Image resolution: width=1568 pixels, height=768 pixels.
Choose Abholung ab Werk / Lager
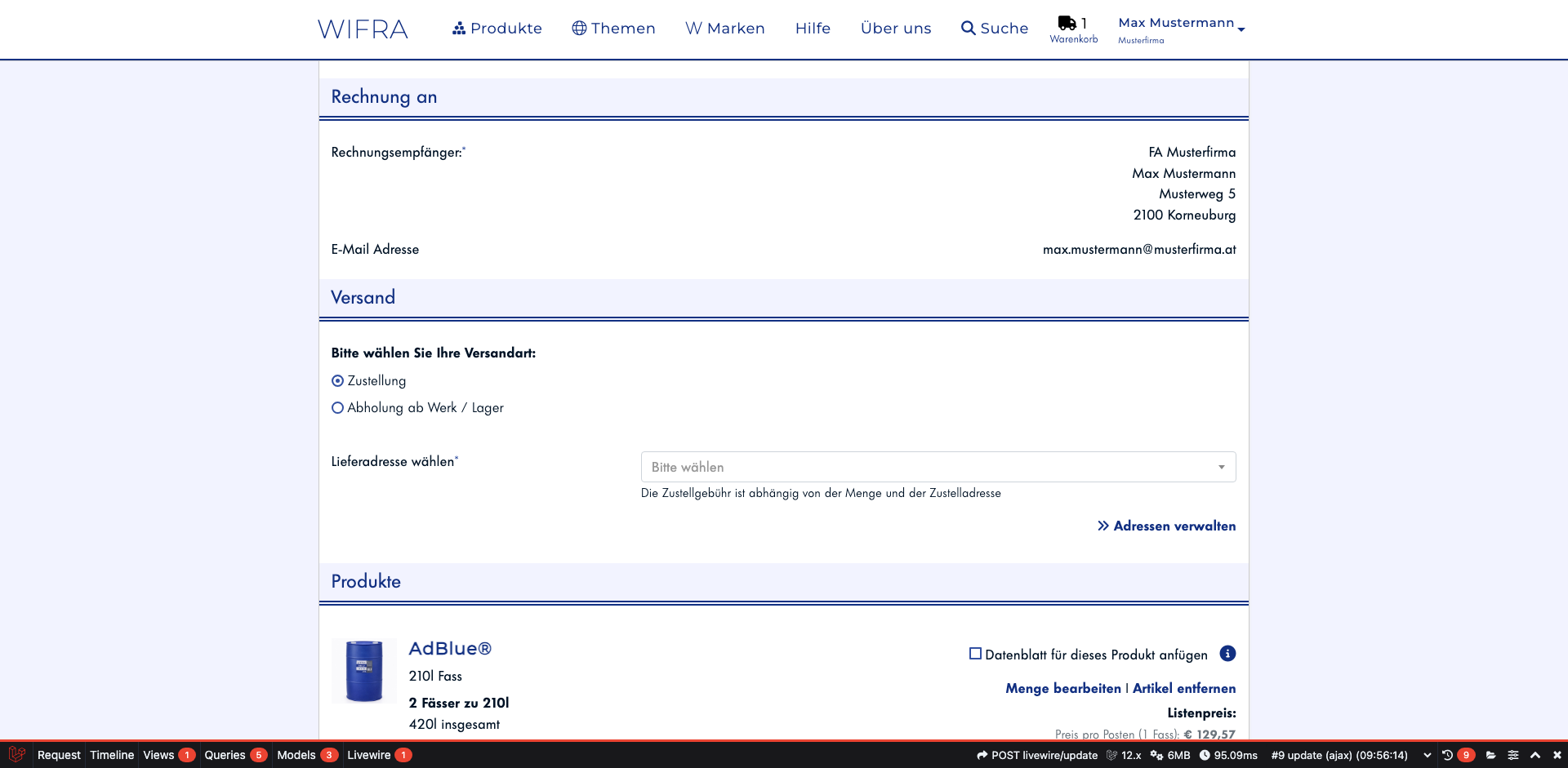[337, 408]
